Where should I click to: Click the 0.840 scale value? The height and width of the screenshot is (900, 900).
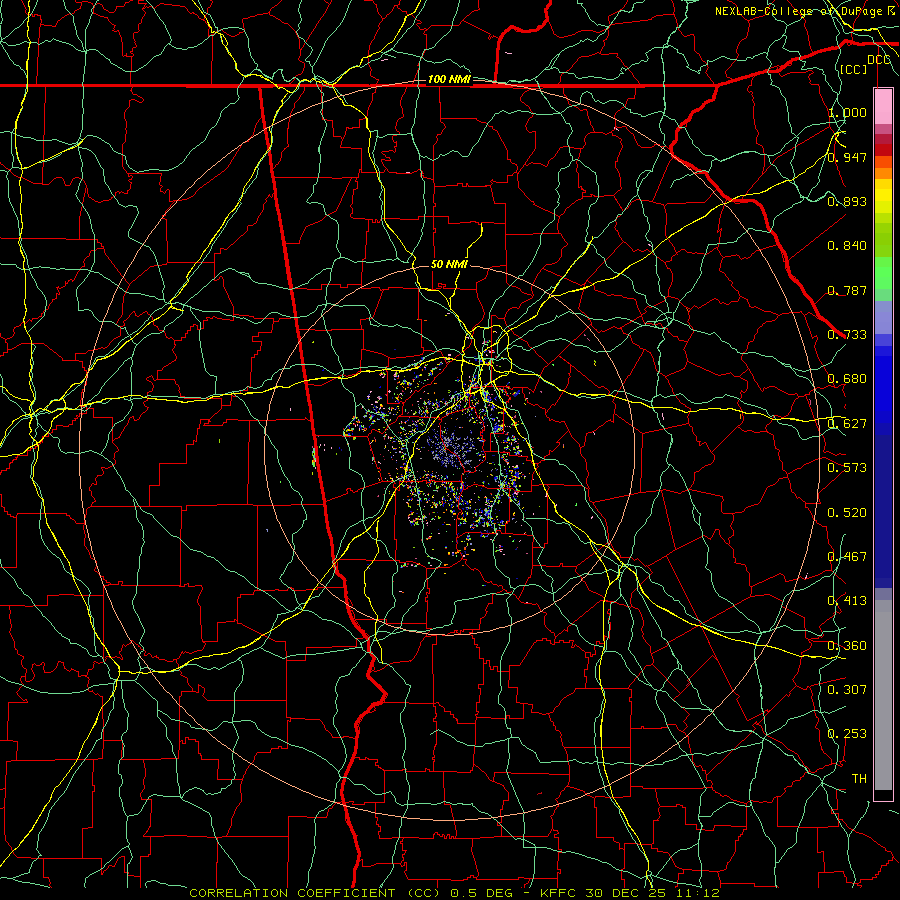[x=847, y=246]
